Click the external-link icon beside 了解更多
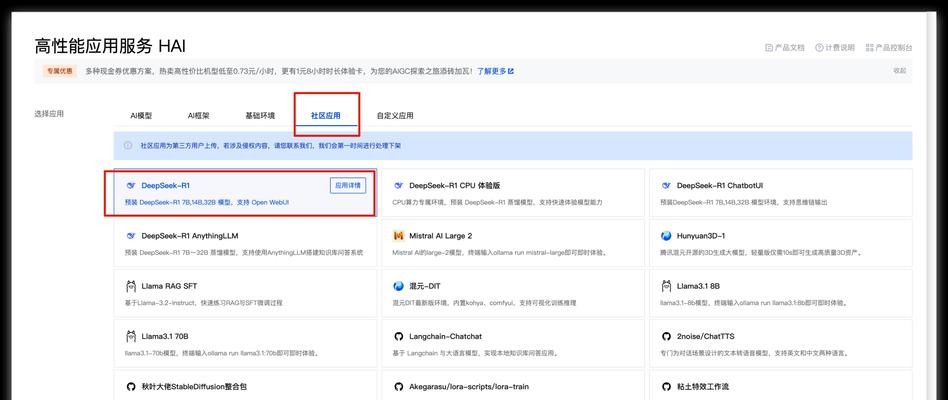This screenshot has height=400, width=948. click(x=511, y=71)
